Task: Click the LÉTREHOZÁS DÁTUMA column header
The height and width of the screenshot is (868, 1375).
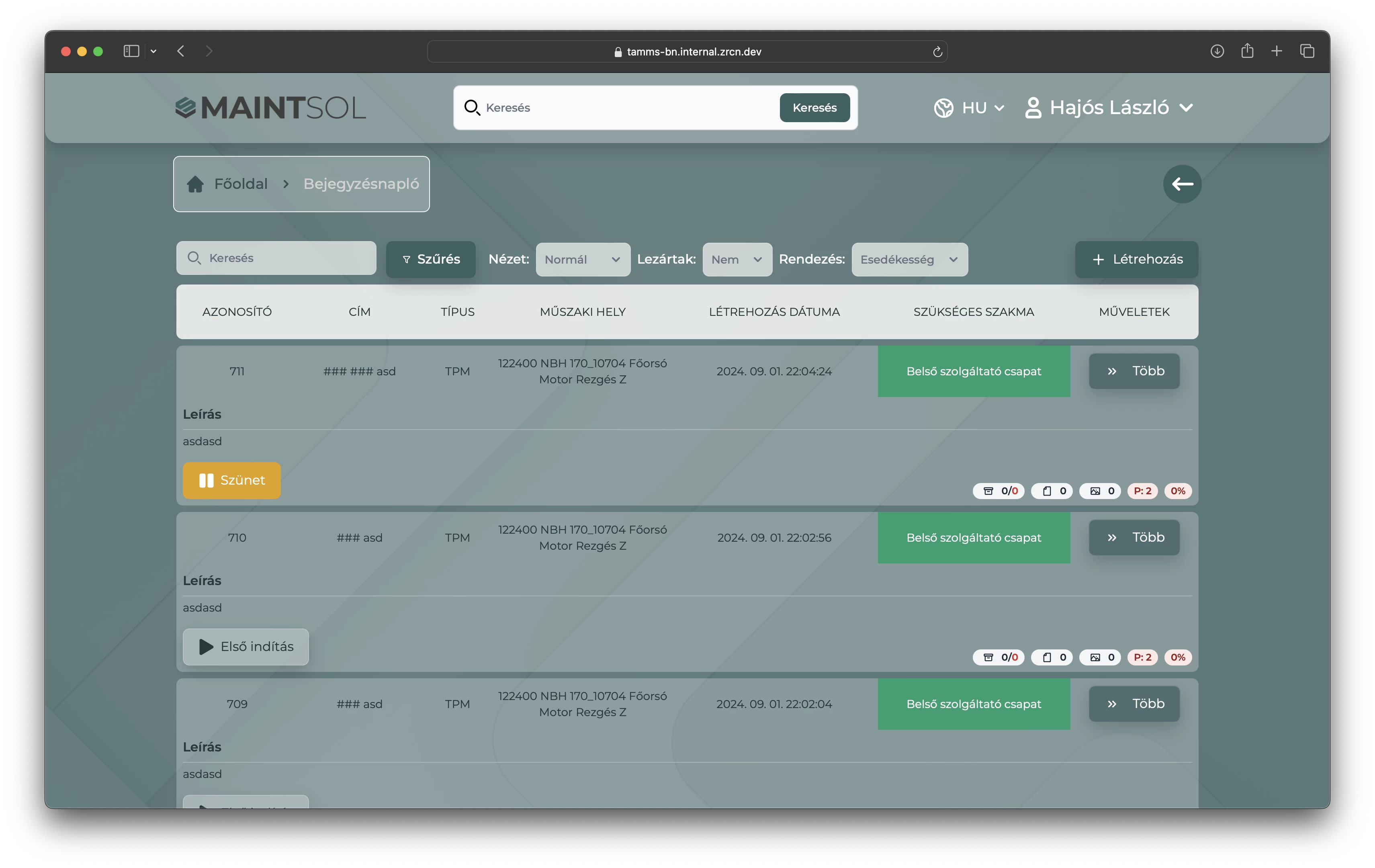Action: tap(774, 312)
